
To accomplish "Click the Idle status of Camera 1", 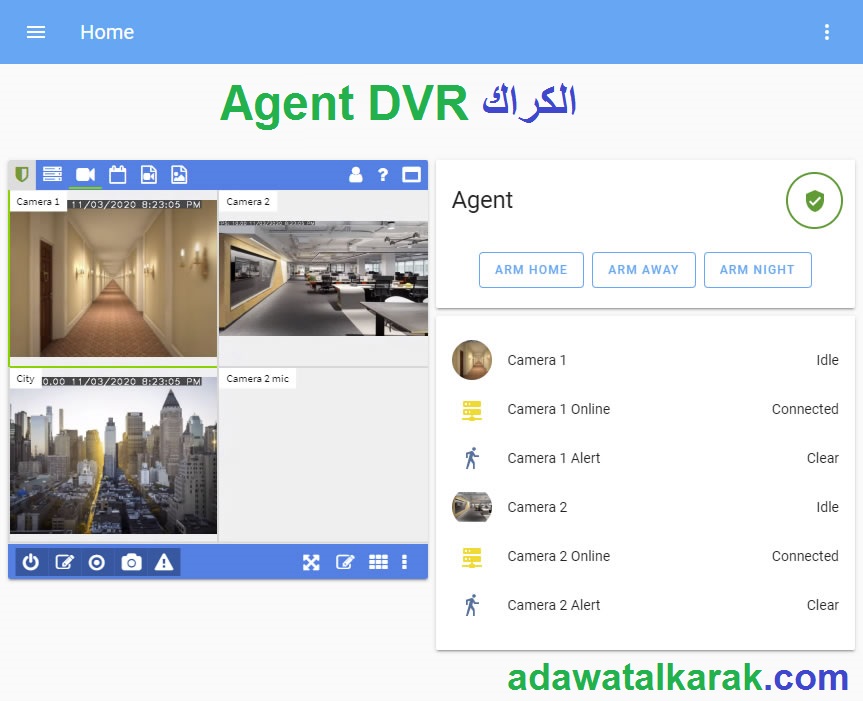I will tap(827, 360).
